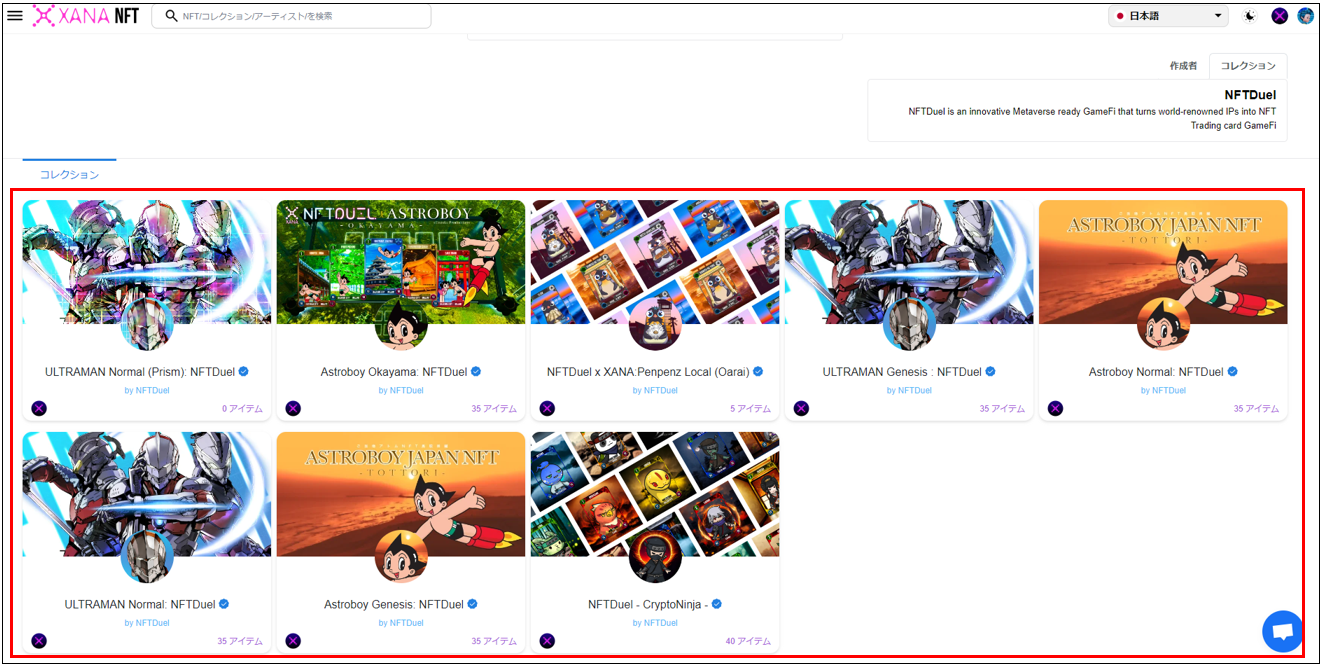Open NFTDuel x XANA:Penpenz Local (Oarai) title
1321x665 pixels.
pos(648,372)
